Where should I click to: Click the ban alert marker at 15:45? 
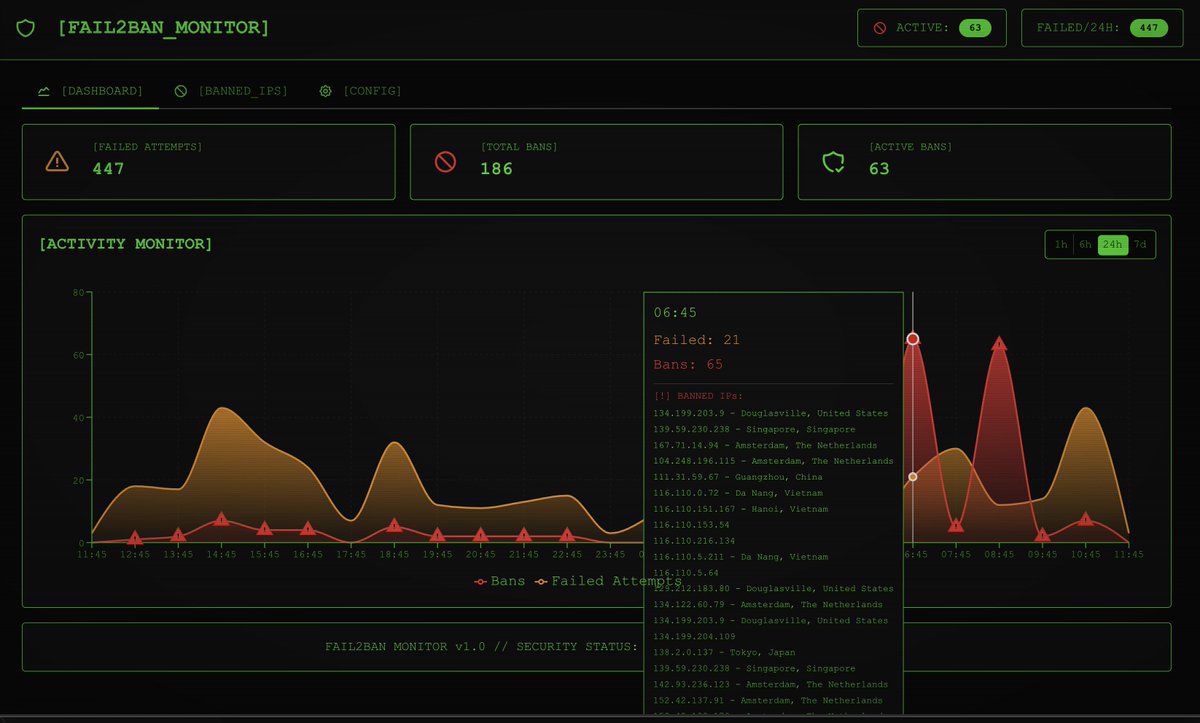click(264, 529)
